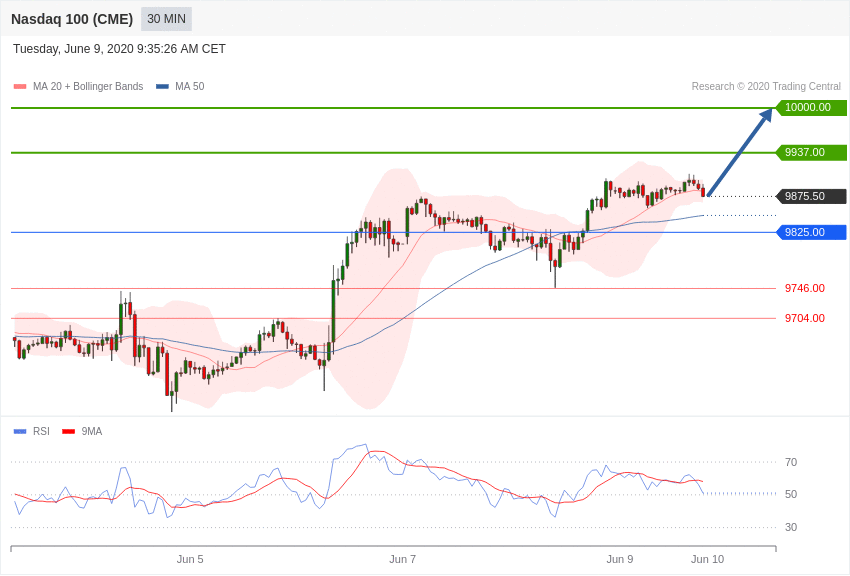The width and height of the screenshot is (850, 576).
Task: Click the RSI 70 level label
Action: click(x=791, y=462)
